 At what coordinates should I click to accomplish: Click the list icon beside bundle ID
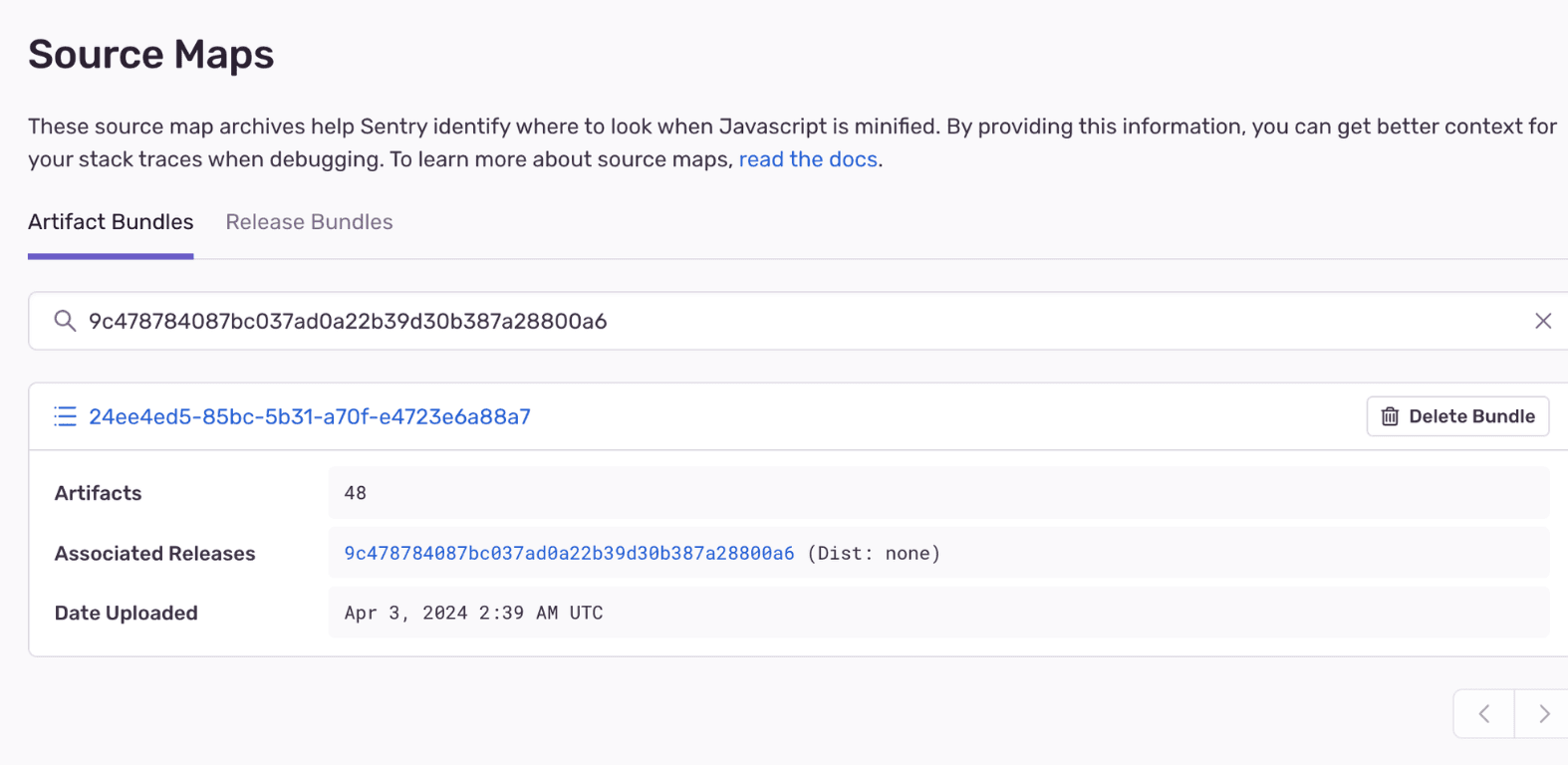click(65, 416)
